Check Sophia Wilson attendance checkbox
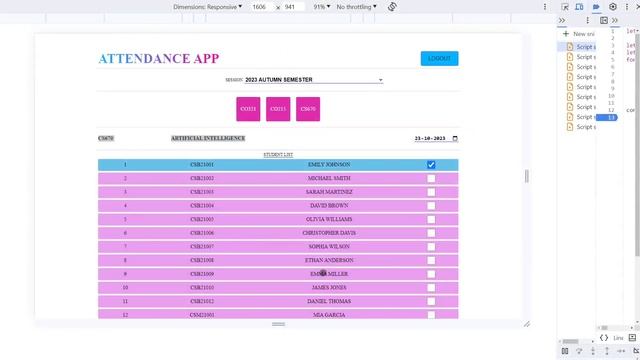Viewport: 640px width, 360px height. pos(431,247)
